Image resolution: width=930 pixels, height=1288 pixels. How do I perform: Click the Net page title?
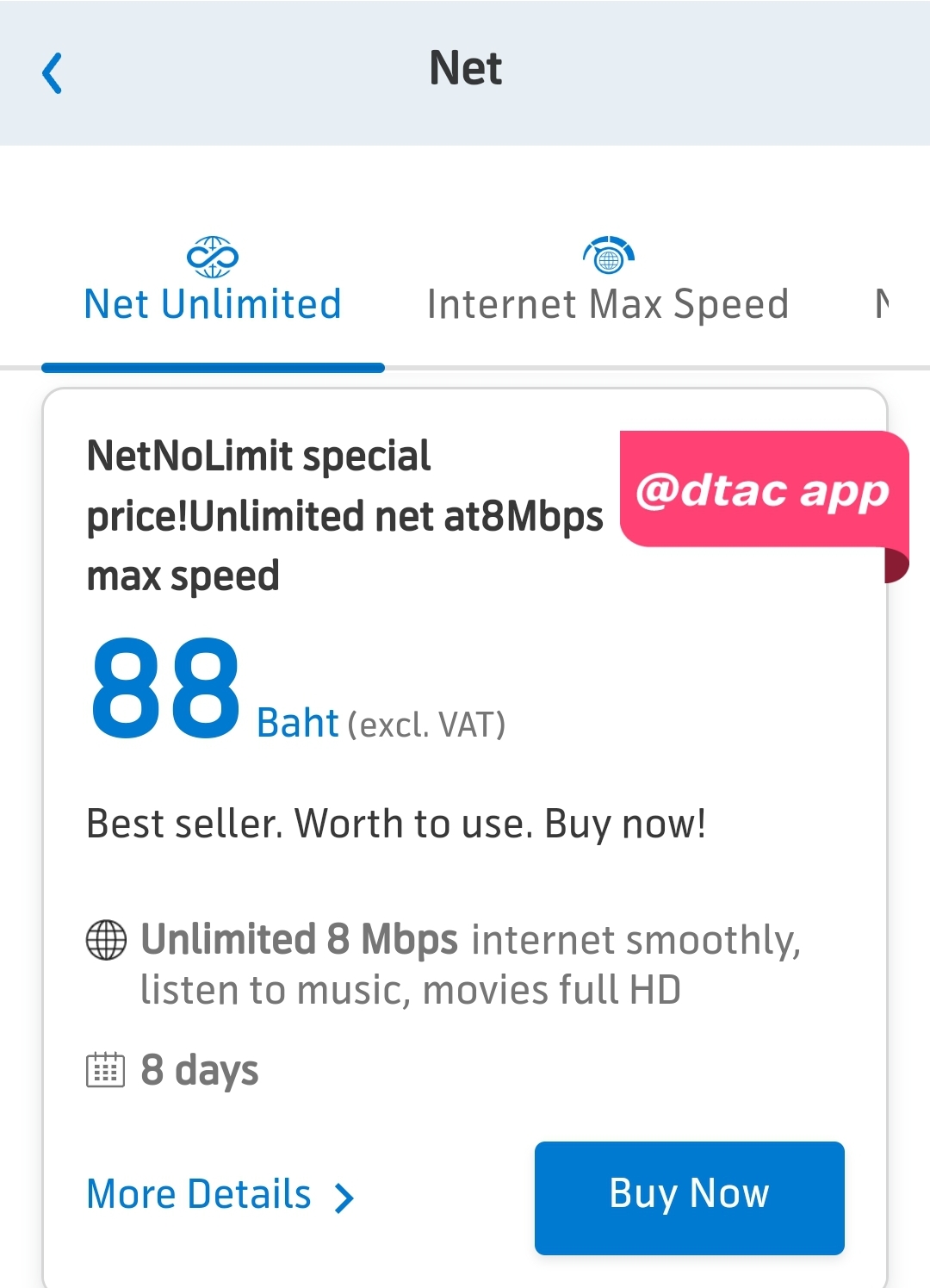click(466, 68)
